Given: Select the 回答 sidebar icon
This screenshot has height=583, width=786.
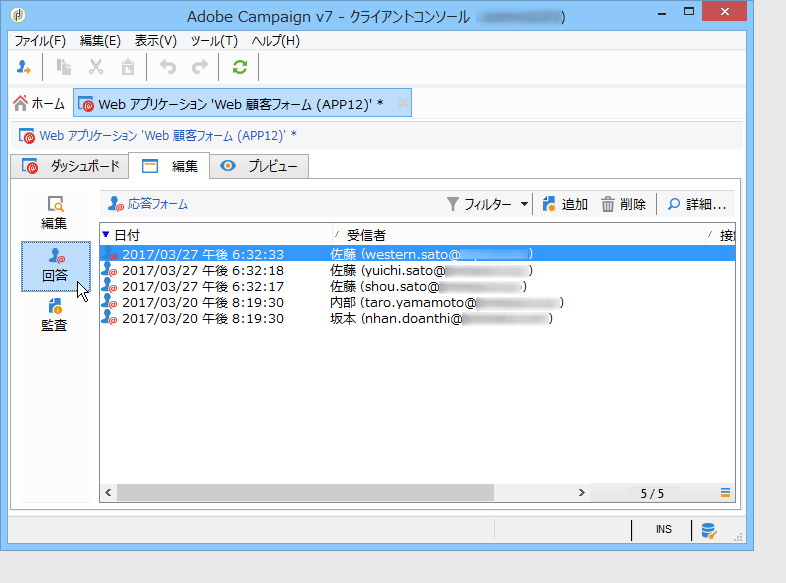Looking at the screenshot, I should 56,266.
